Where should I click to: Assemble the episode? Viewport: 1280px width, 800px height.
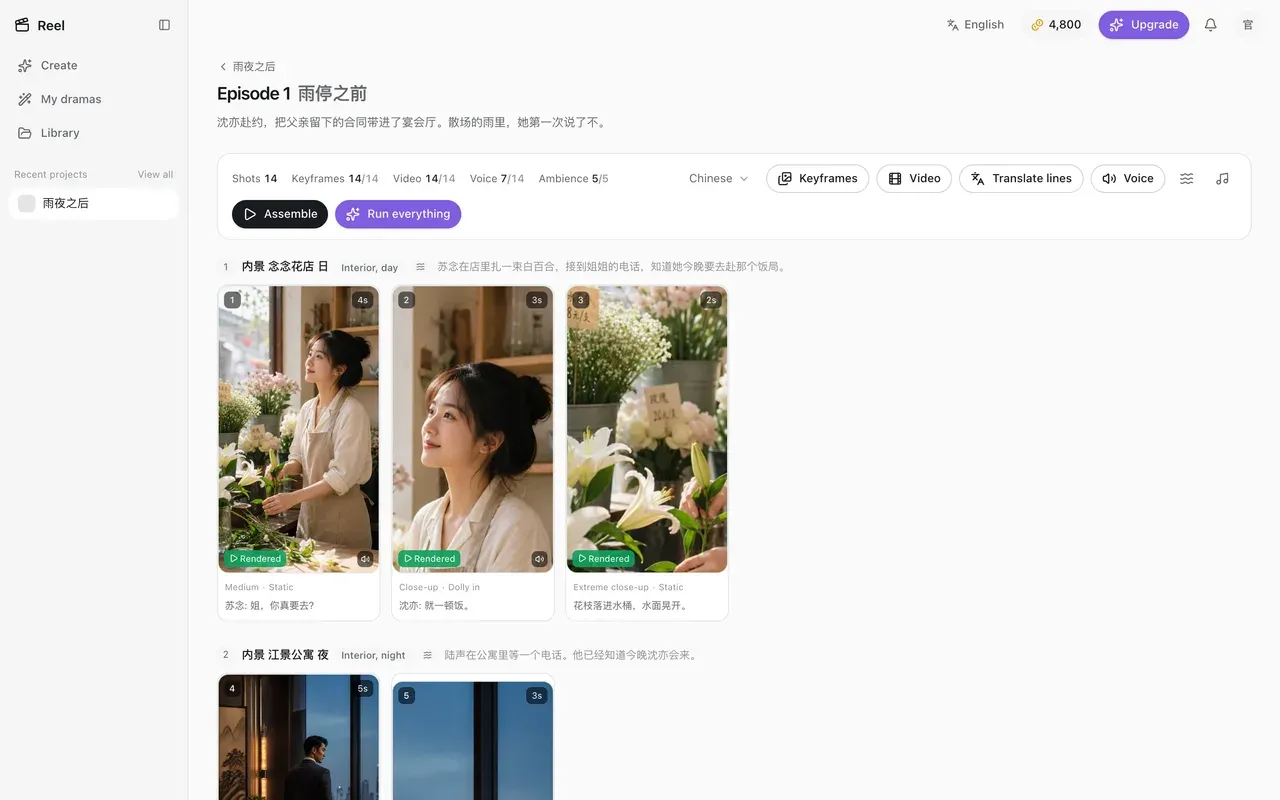[x=280, y=214]
